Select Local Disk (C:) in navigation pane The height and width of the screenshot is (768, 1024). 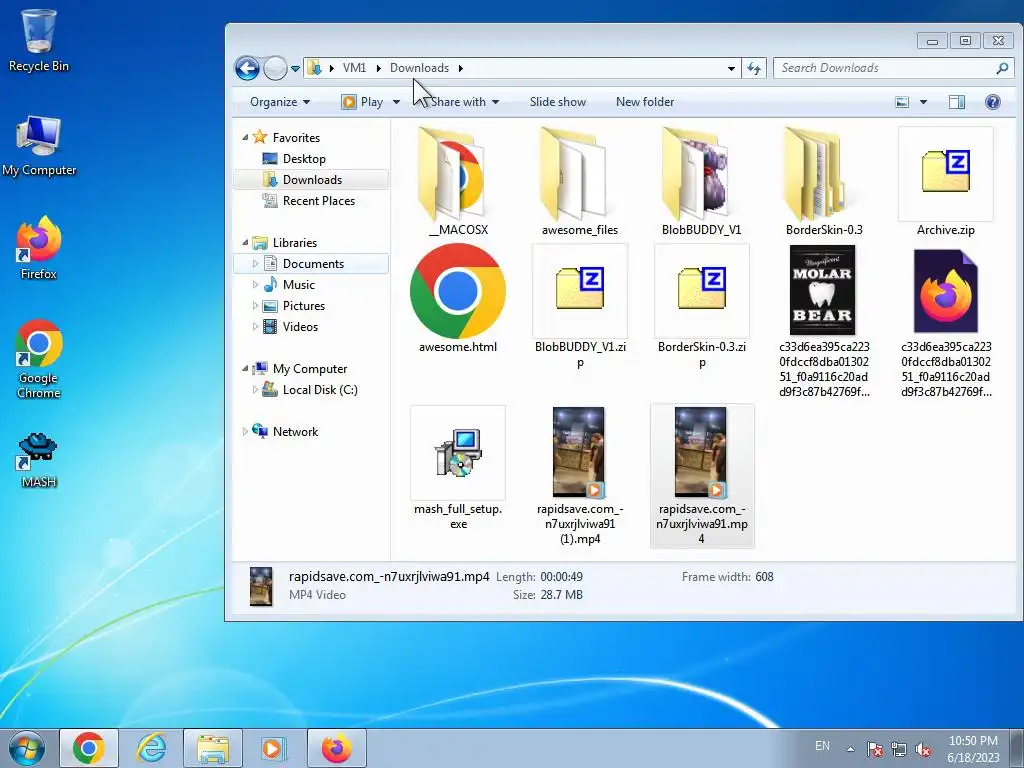(319, 390)
